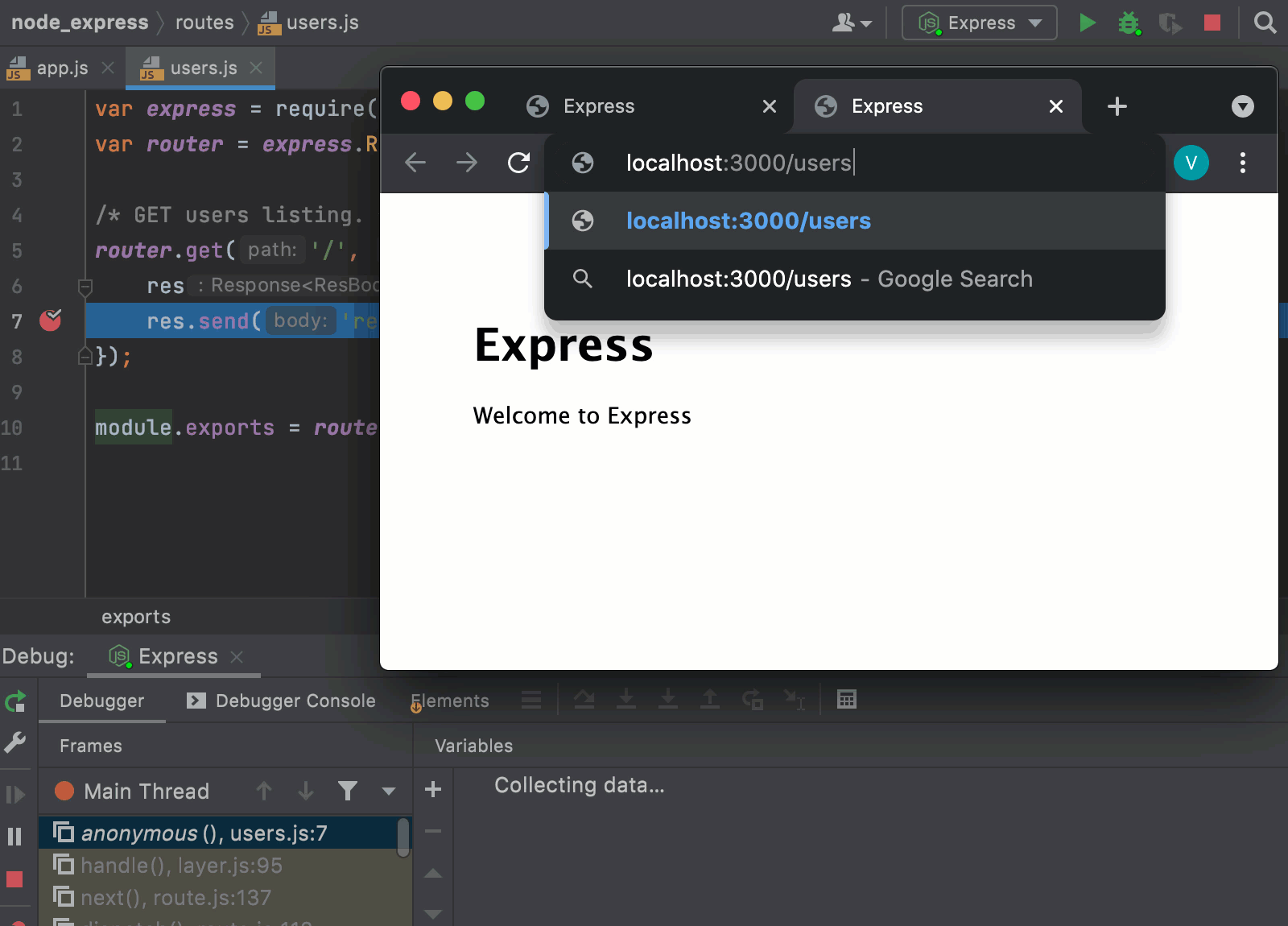Run the Express application with the green play icon
Image resolution: width=1288 pixels, height=926 pixels.
pos(1088,23)
